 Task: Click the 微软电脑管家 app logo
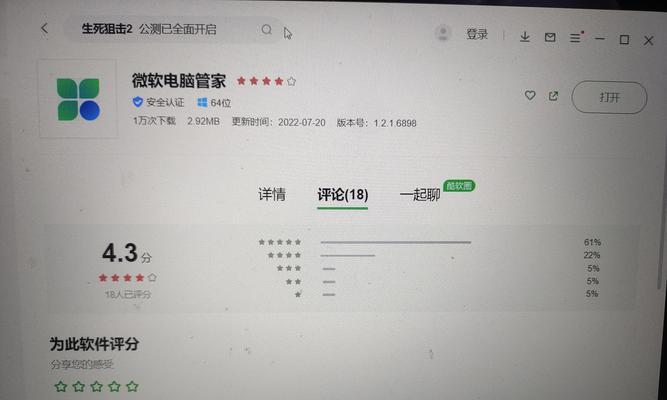[78, 99]
